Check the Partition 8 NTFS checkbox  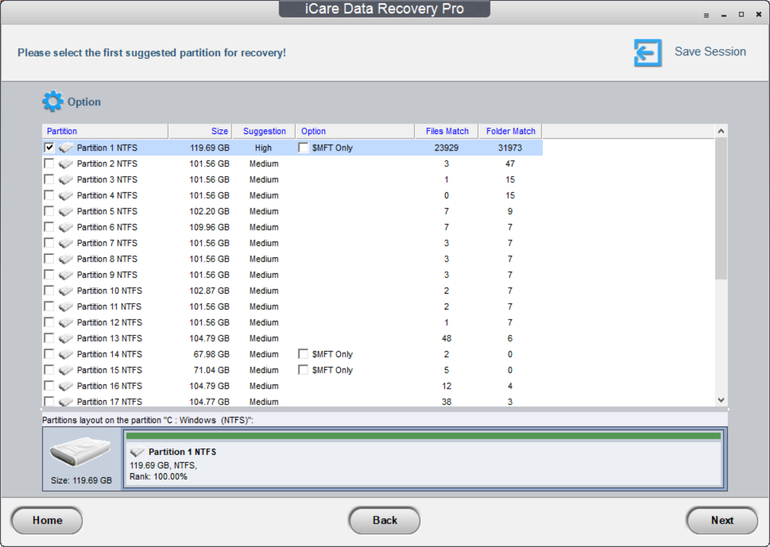49,258
